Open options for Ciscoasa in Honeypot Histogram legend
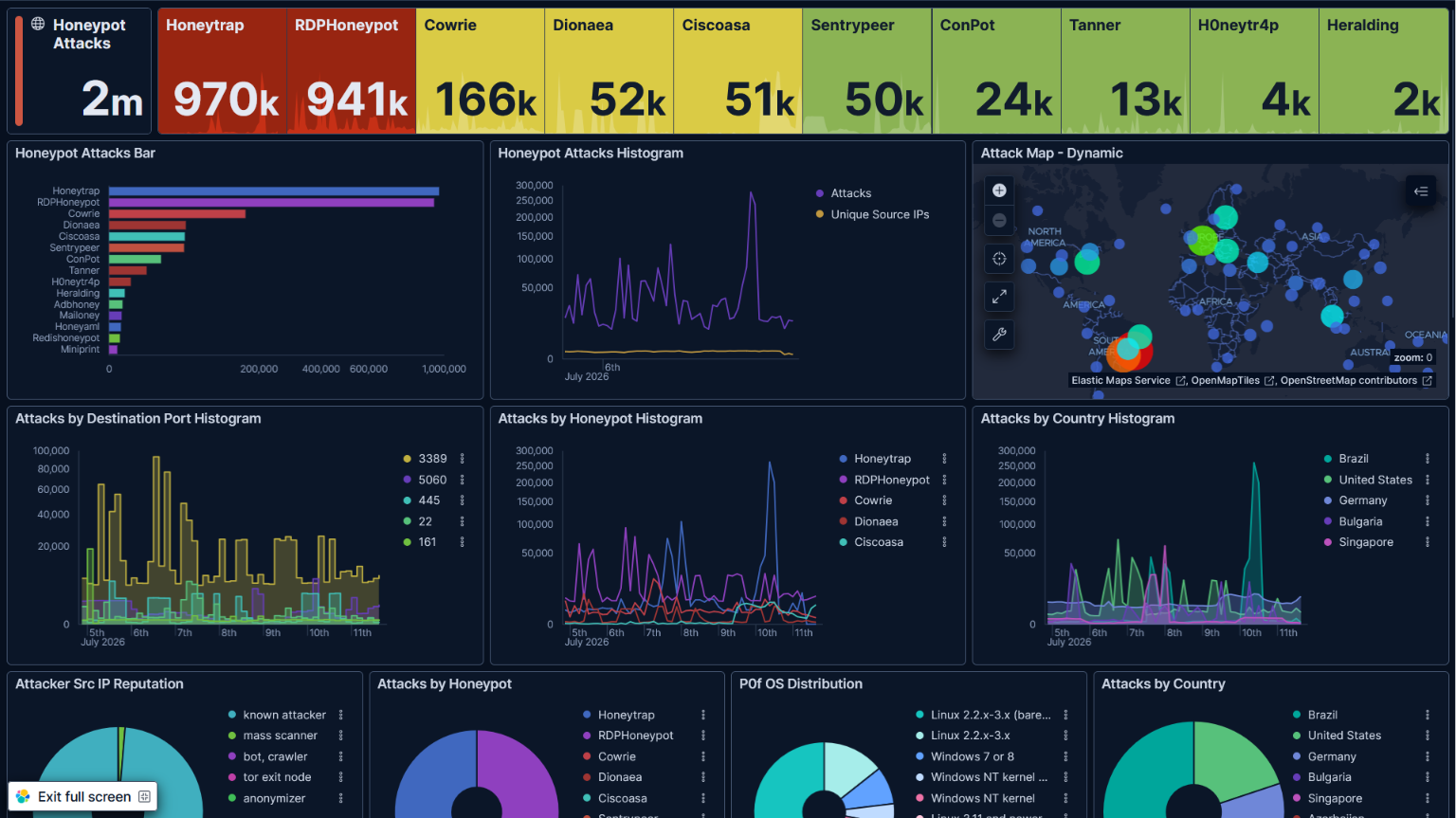The height and width of the screenshot is (818, 1456). (x=944, y=542)
